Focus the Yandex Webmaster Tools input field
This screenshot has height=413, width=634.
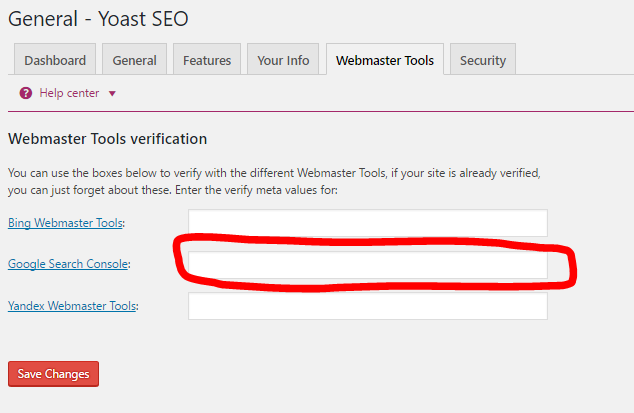(368, 306)
